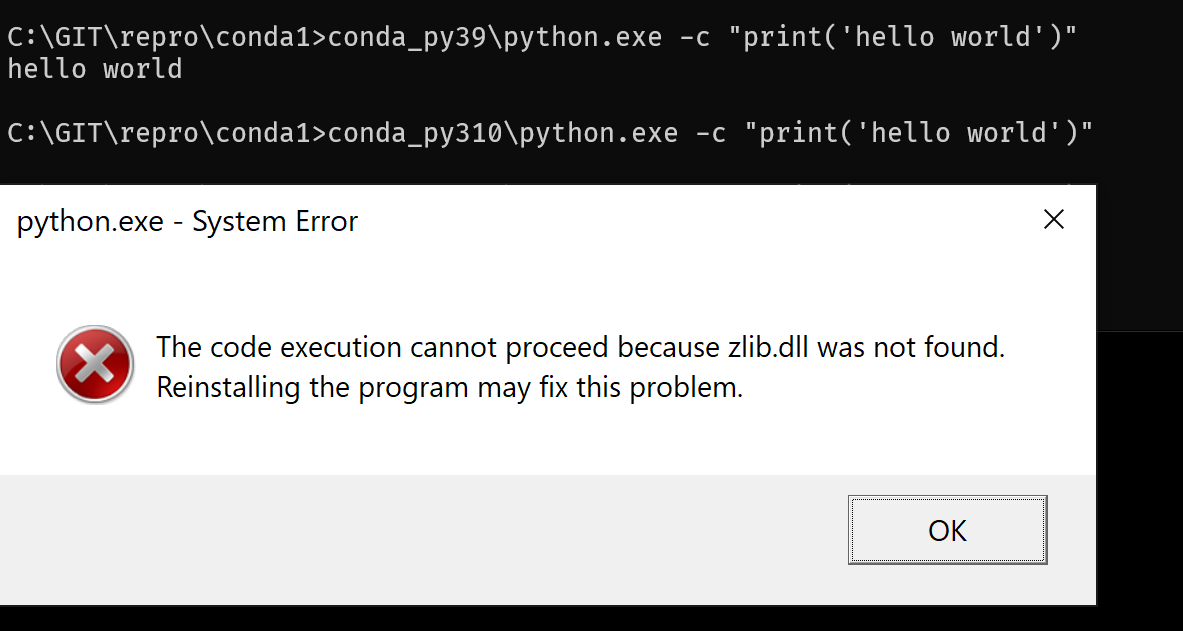Click the X at the dialog's top right
Viewport: 1183px width, 631px height.
click(1053, 219)
